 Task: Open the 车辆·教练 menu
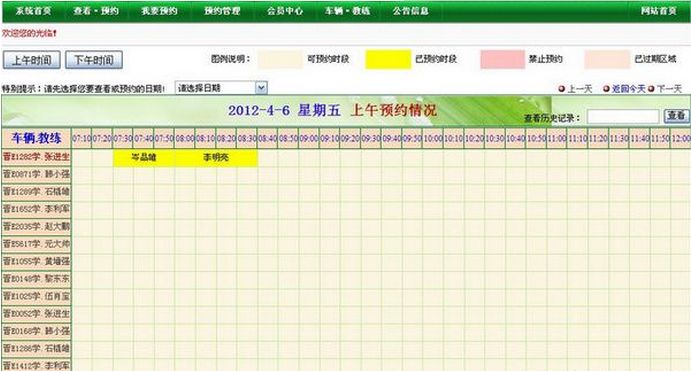point(347,11)
